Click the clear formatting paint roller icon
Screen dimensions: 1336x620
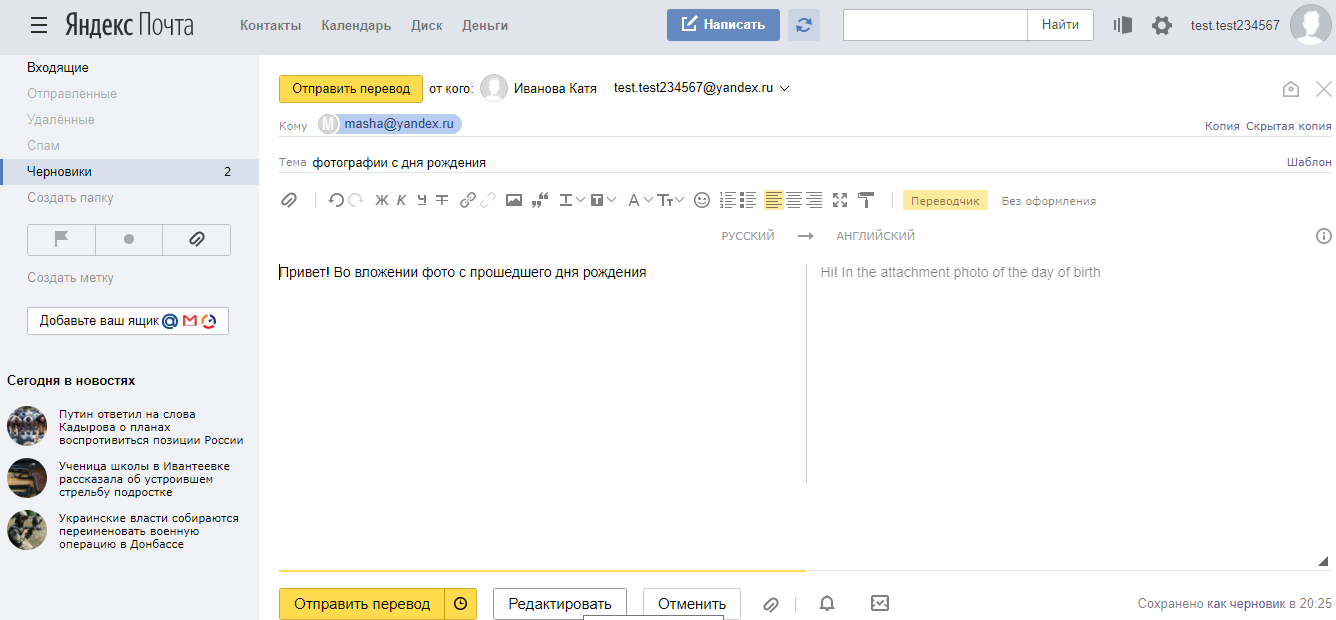point(866,200)
